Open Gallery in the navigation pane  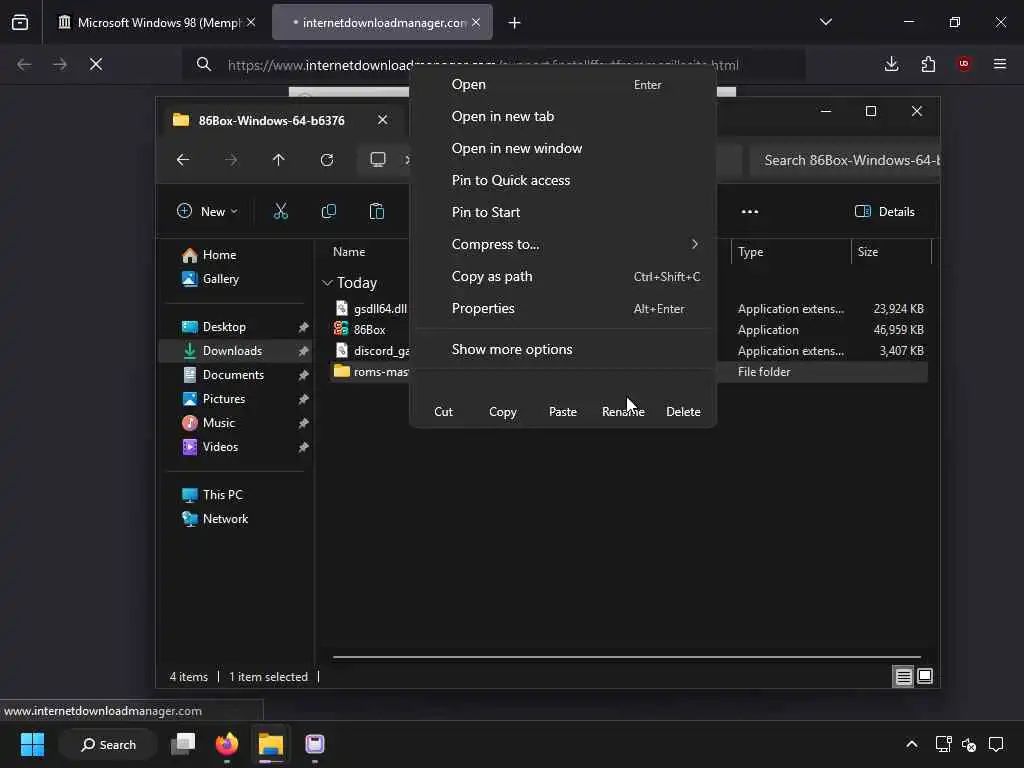coord(220,279)
